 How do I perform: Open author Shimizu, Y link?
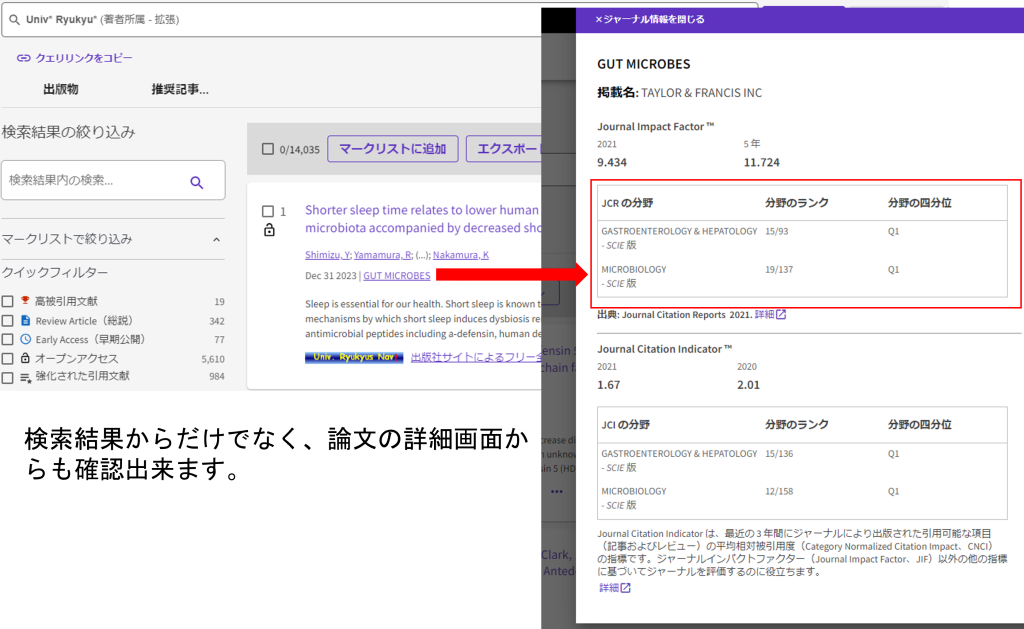[x=327, y=255]
